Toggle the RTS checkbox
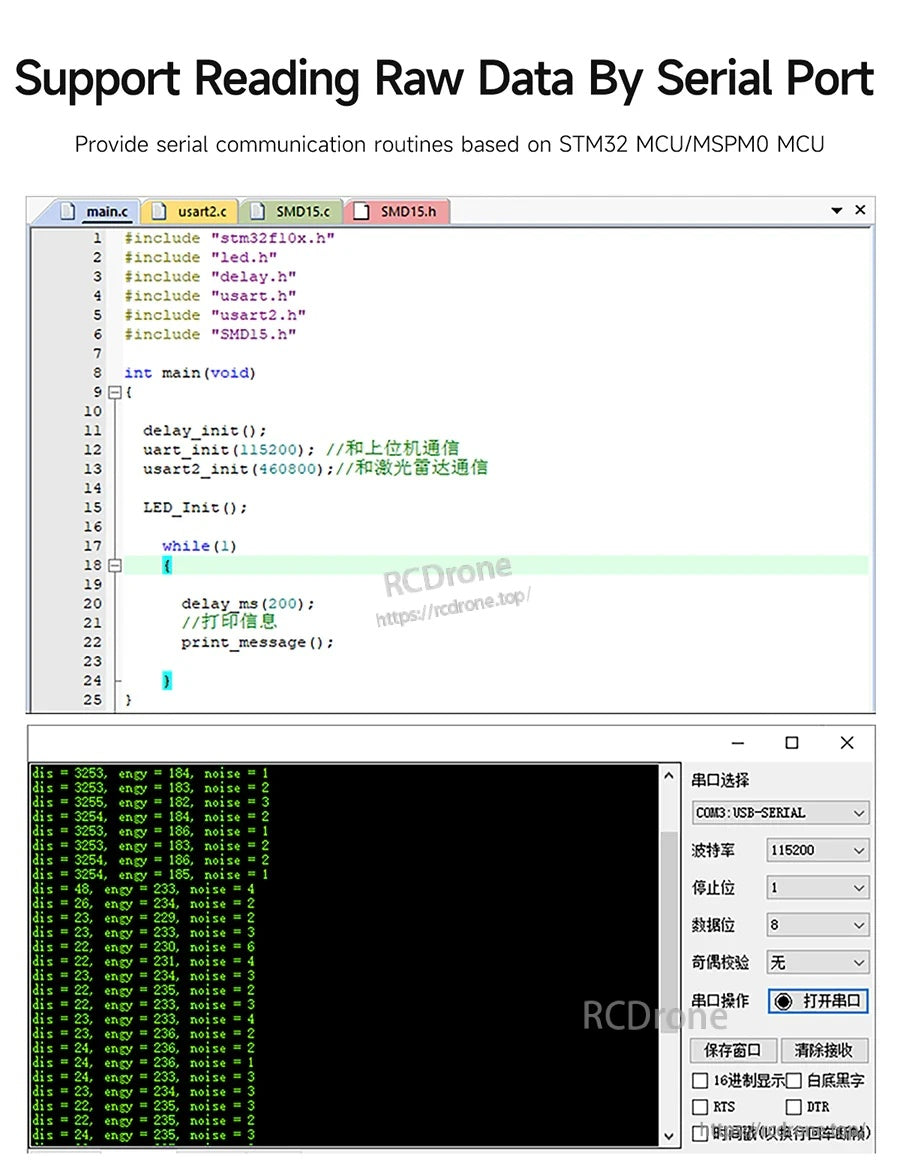 (x=700, y=1107)
